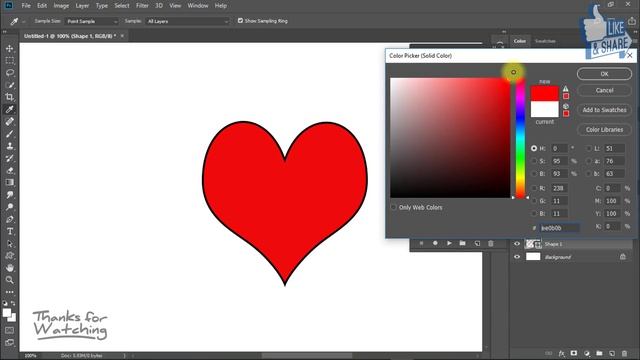Select the Eraser tool

9,170
